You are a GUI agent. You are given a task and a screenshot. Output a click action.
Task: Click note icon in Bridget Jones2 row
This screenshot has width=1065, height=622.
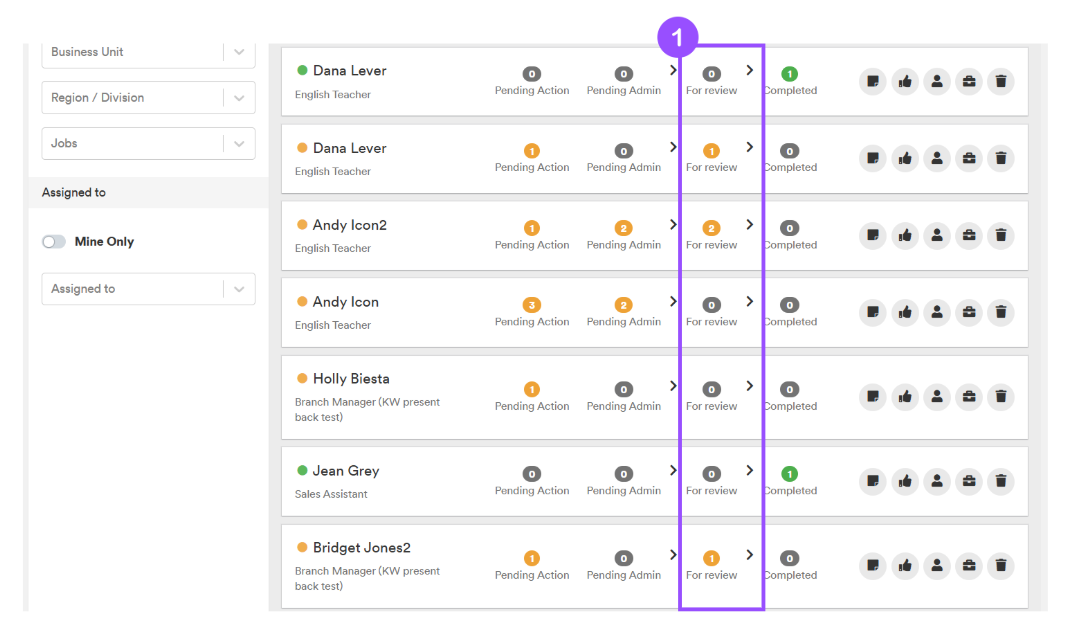(x=873, y=566)
